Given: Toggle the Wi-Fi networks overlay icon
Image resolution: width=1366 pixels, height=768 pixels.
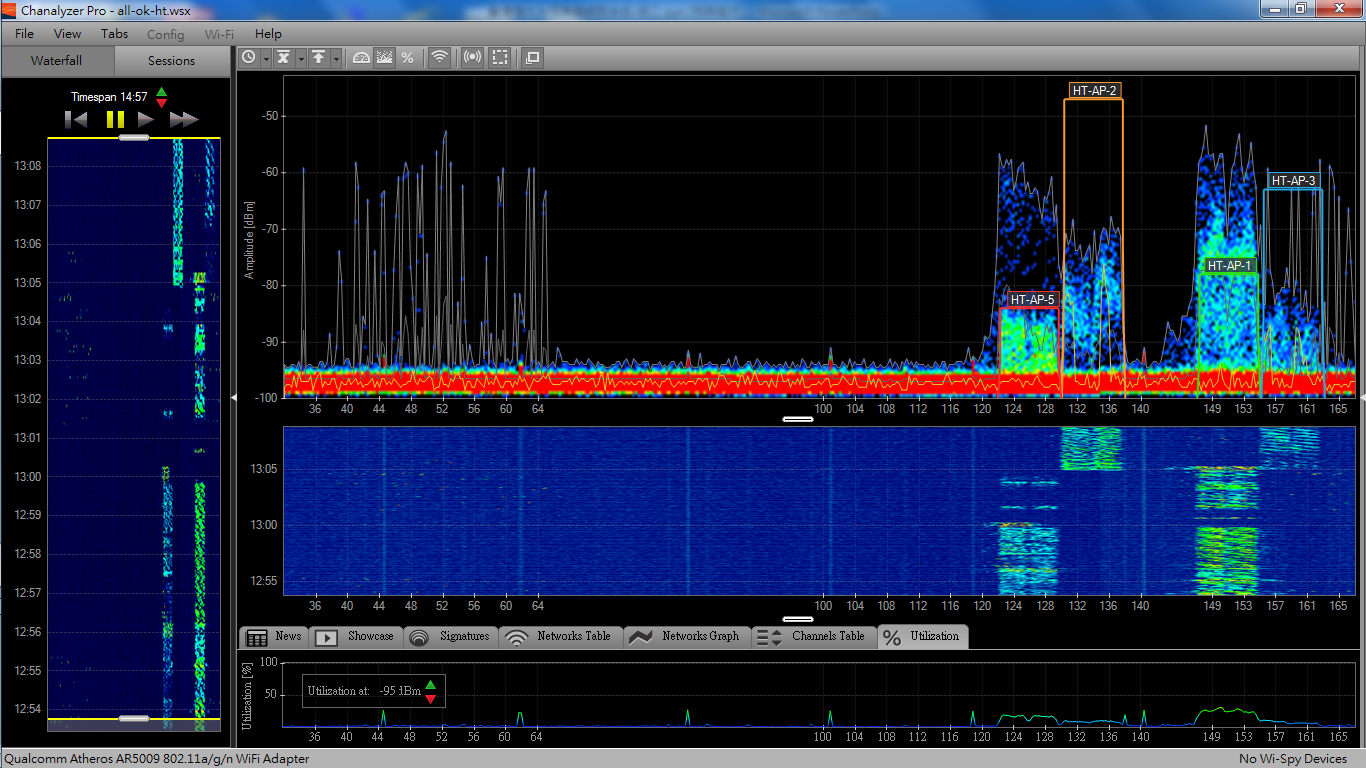Looking at the screenshot, I should pos(439,58).
